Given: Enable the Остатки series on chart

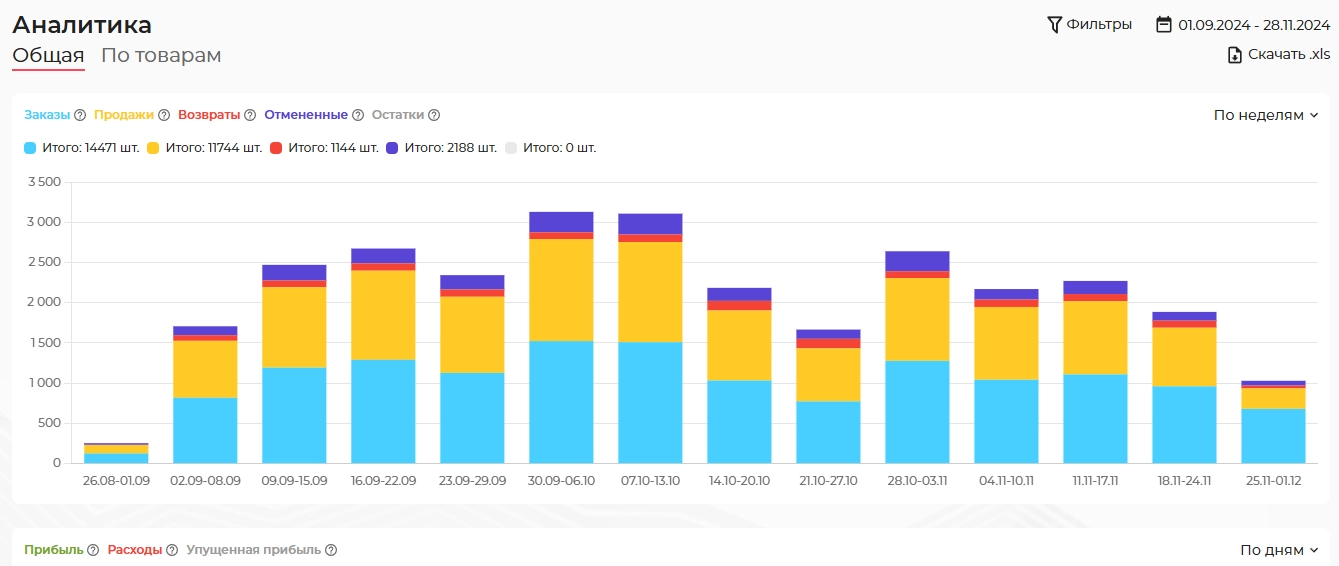Looking at the screenshot, I should coord(398,115).
